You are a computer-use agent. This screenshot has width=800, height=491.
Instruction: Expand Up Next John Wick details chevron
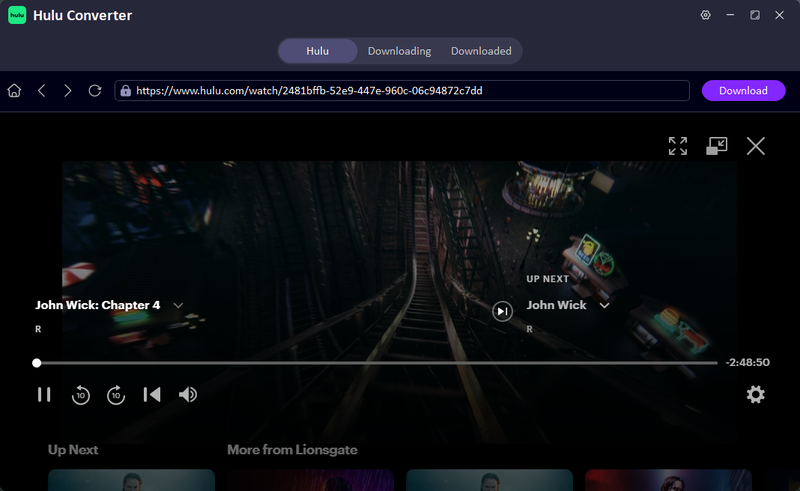pos(604,306)
